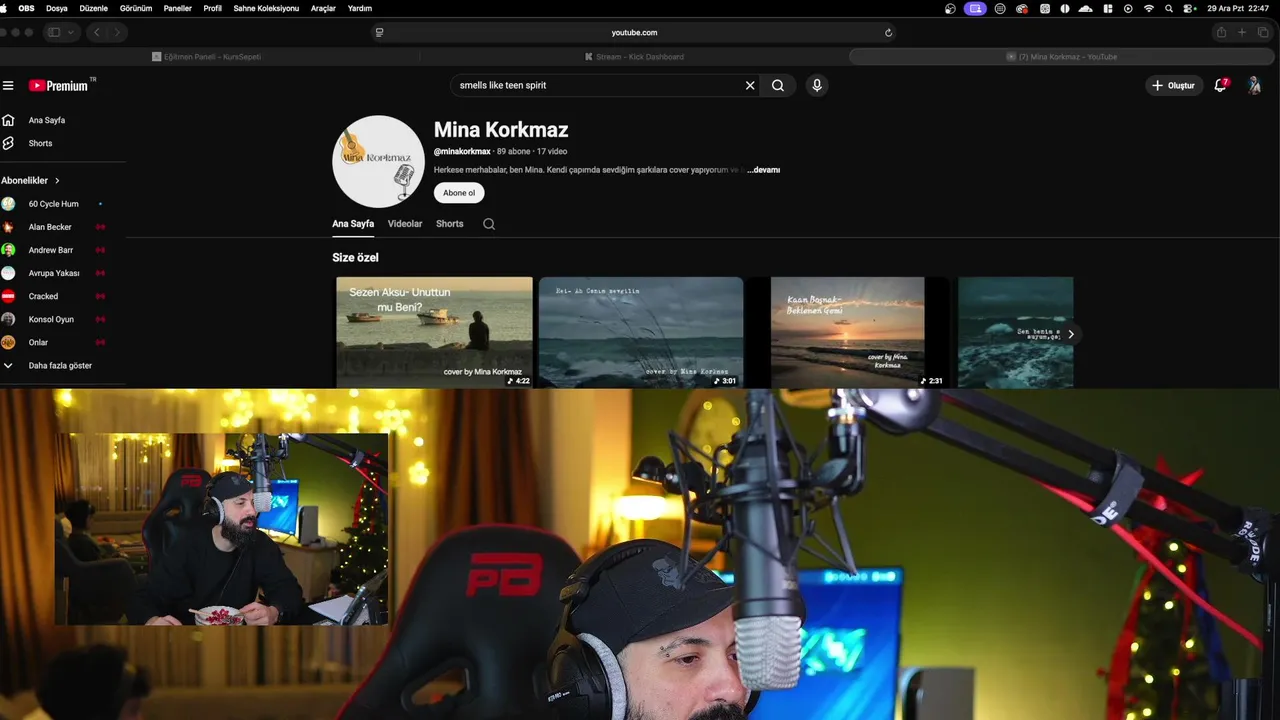Viewport: 1280px width, 720px height.
Task: Open the Profil menu
Action: pyautogui.click(x=213, y=8)
